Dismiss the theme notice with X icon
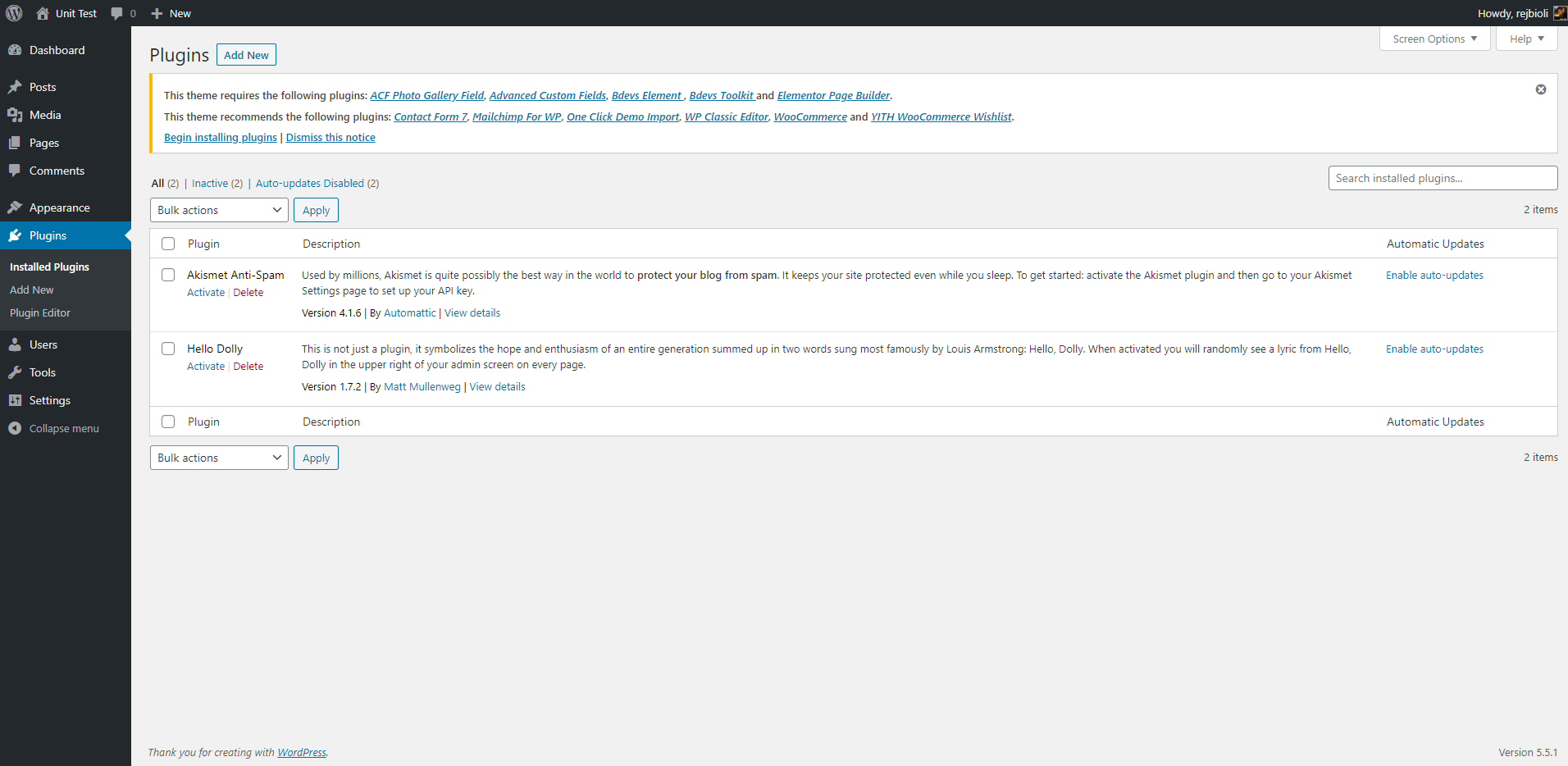This screenshot has height=766, width=1568. 1541,89
